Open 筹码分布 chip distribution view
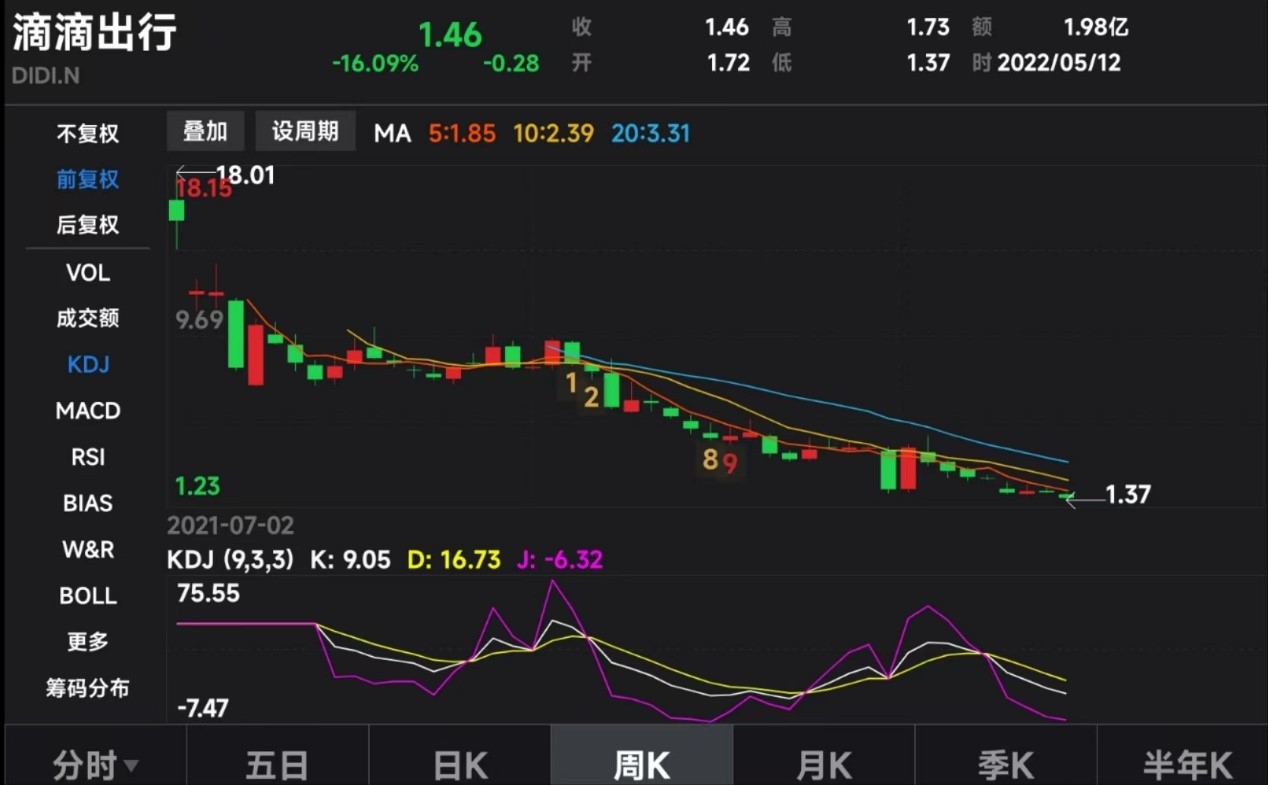The height and width of the screenshot is (785, 1268). [88, 688]
